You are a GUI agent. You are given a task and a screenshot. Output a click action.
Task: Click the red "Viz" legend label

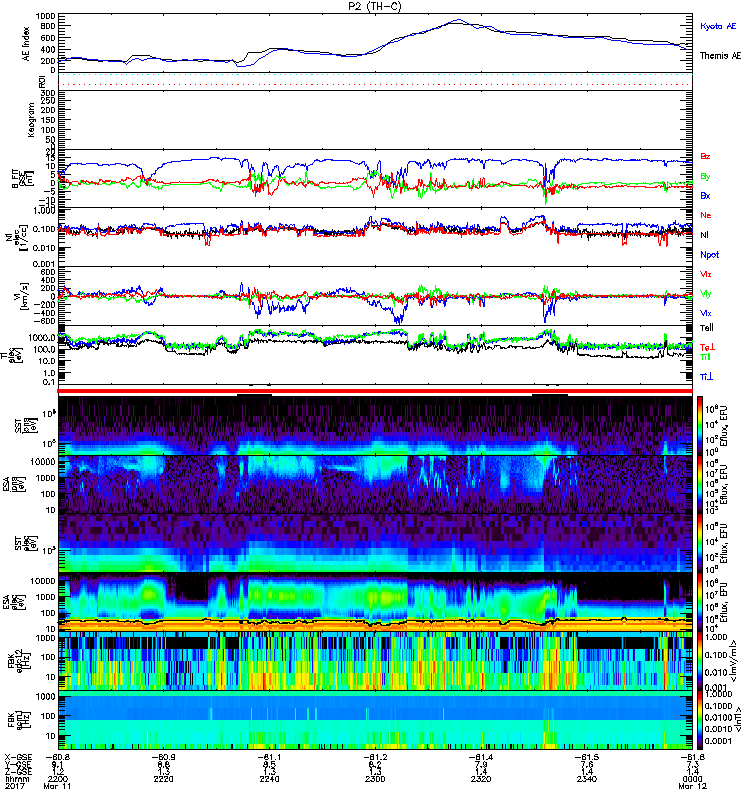705,274
